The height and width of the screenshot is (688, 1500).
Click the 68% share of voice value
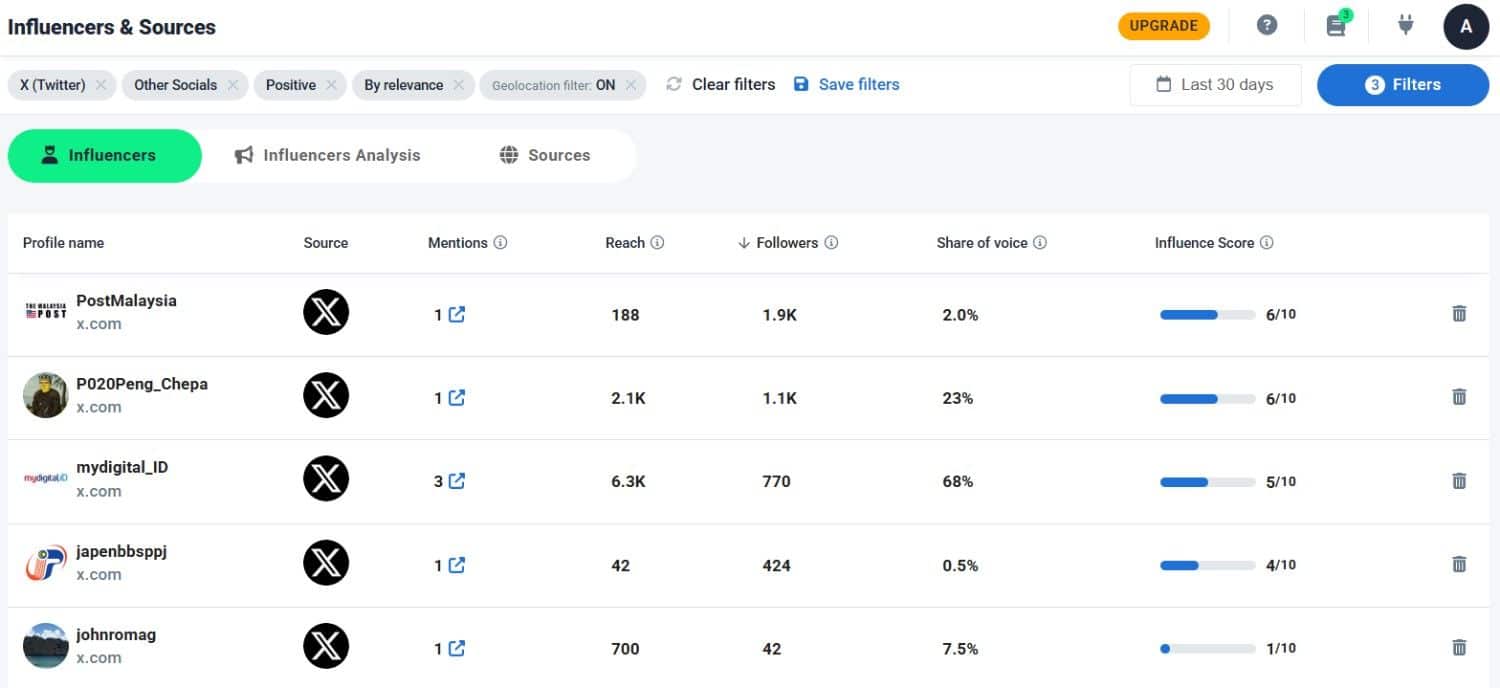pyautogui.click(x=958, y=482)
